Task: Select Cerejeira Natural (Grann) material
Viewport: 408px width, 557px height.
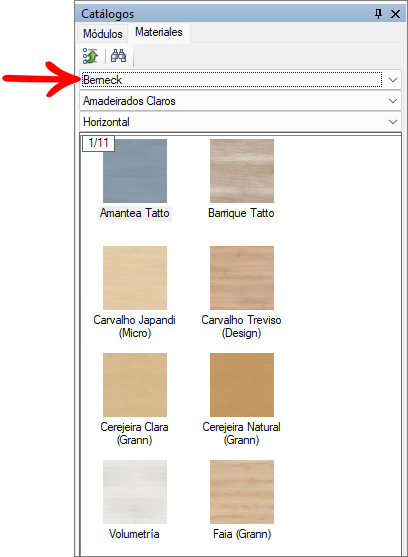Action: [242, 385]
